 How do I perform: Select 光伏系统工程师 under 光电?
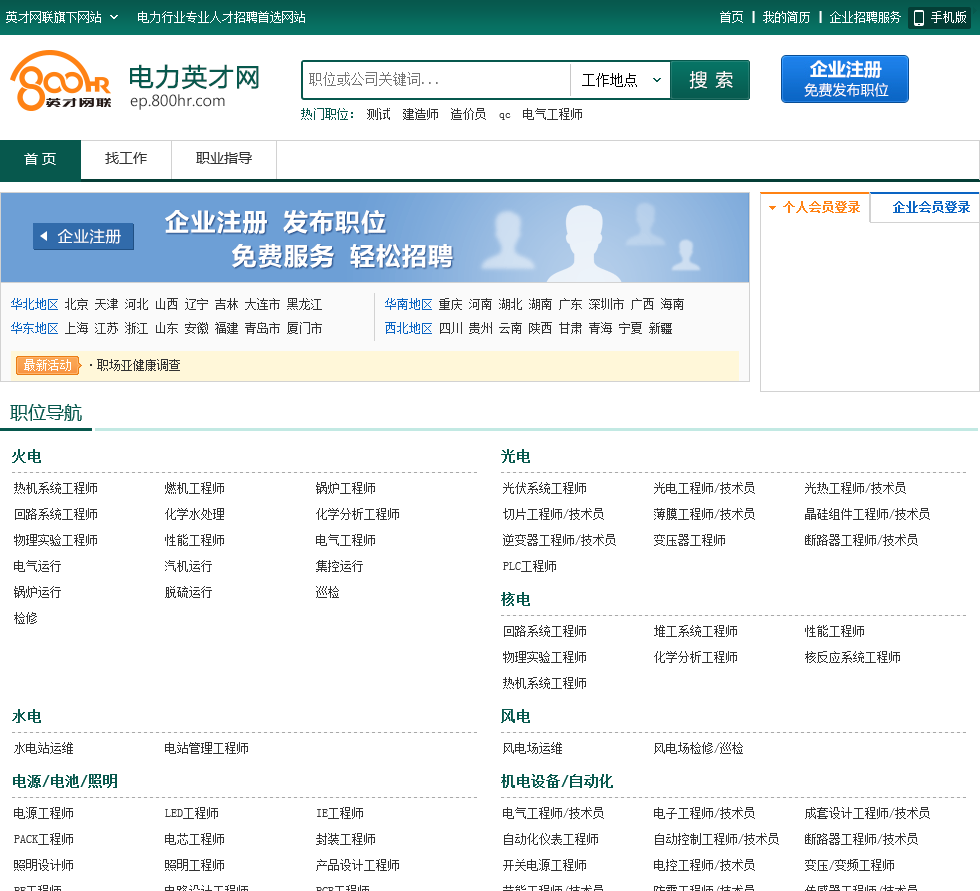[x=544, y=488]
